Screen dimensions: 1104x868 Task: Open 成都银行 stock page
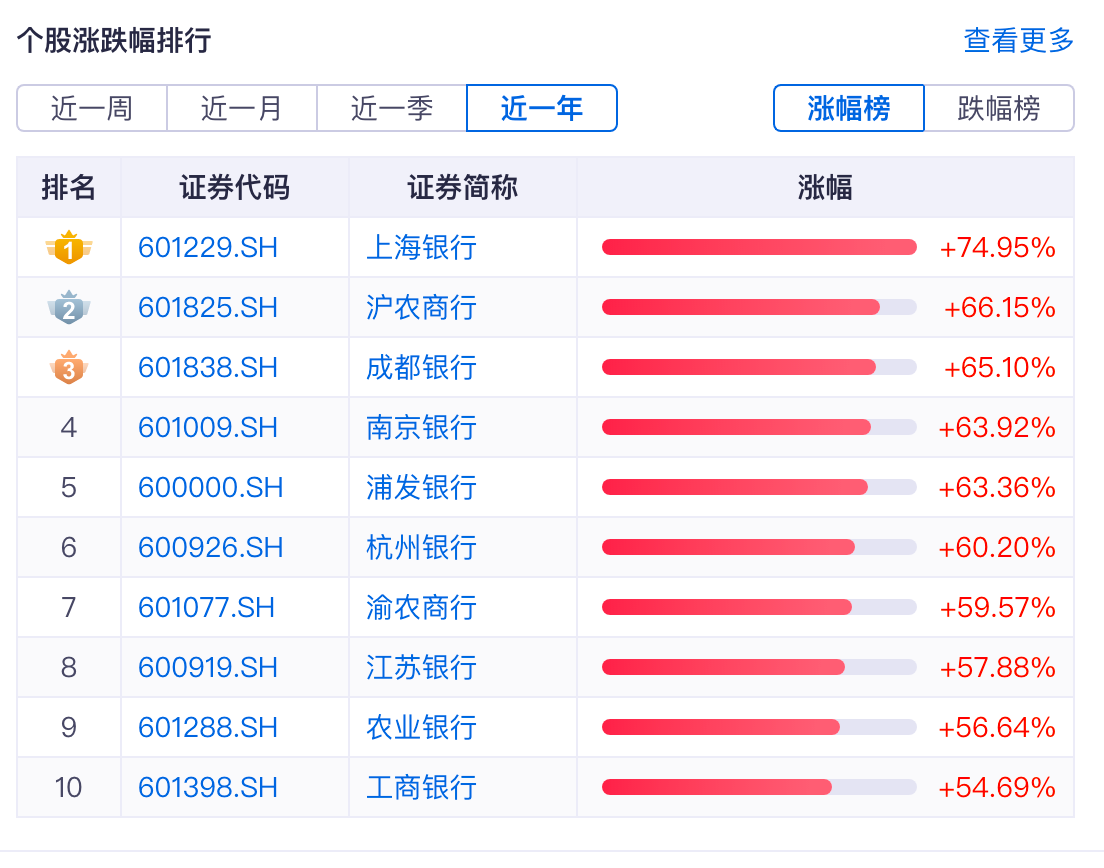coord(421,367)
